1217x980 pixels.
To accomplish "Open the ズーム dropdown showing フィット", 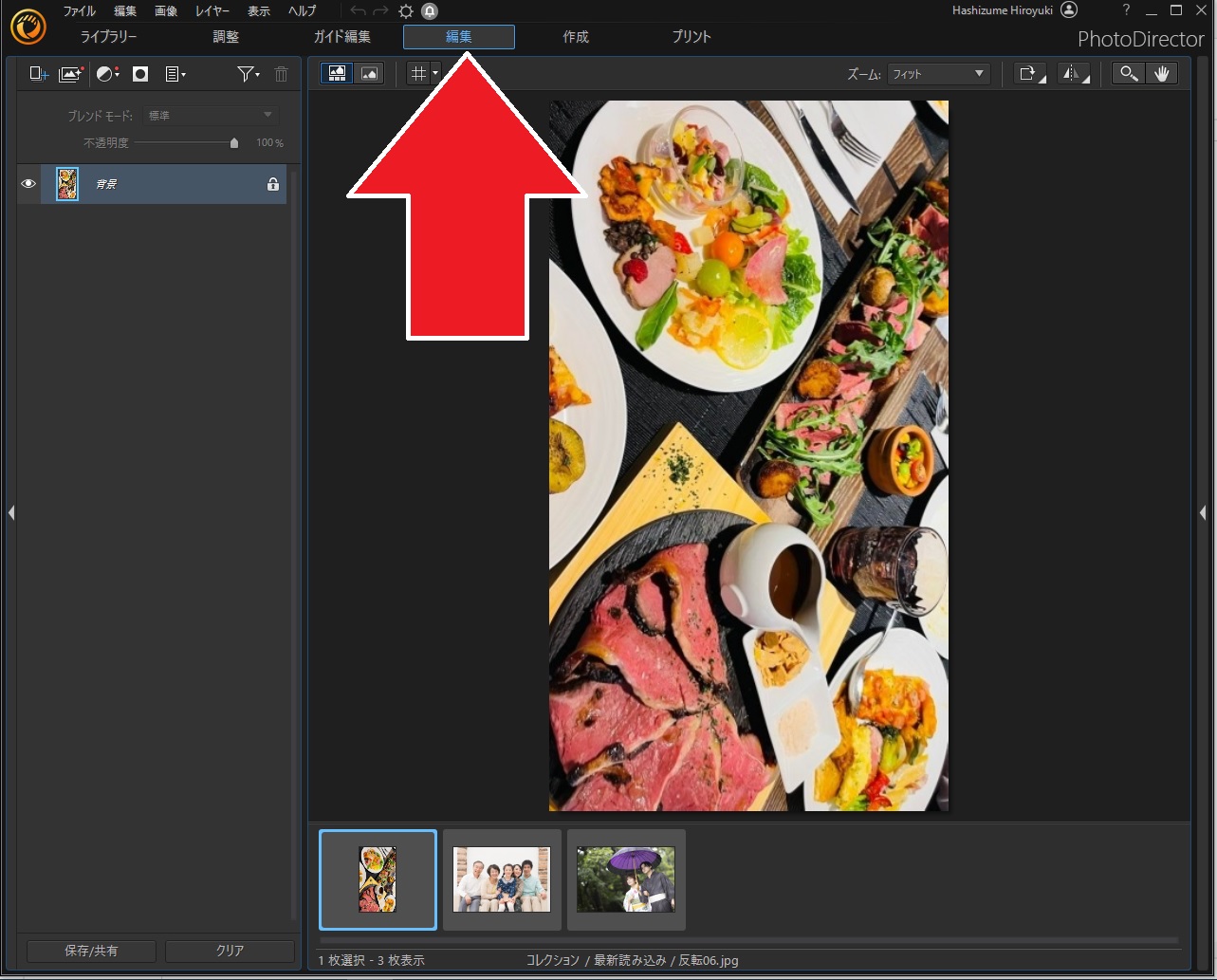I will tap(939, 74).
